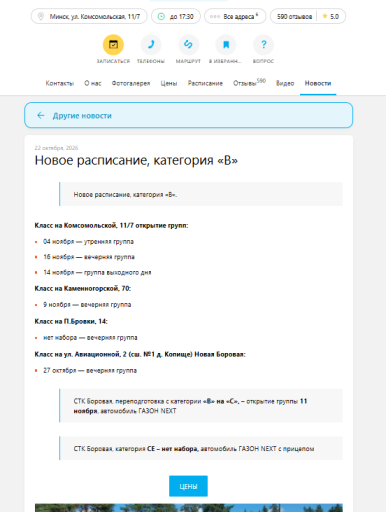Open the 590 отзывов reviews link
Image resolution: width=386 pixels, height=512 pixels.
[294, 16]
